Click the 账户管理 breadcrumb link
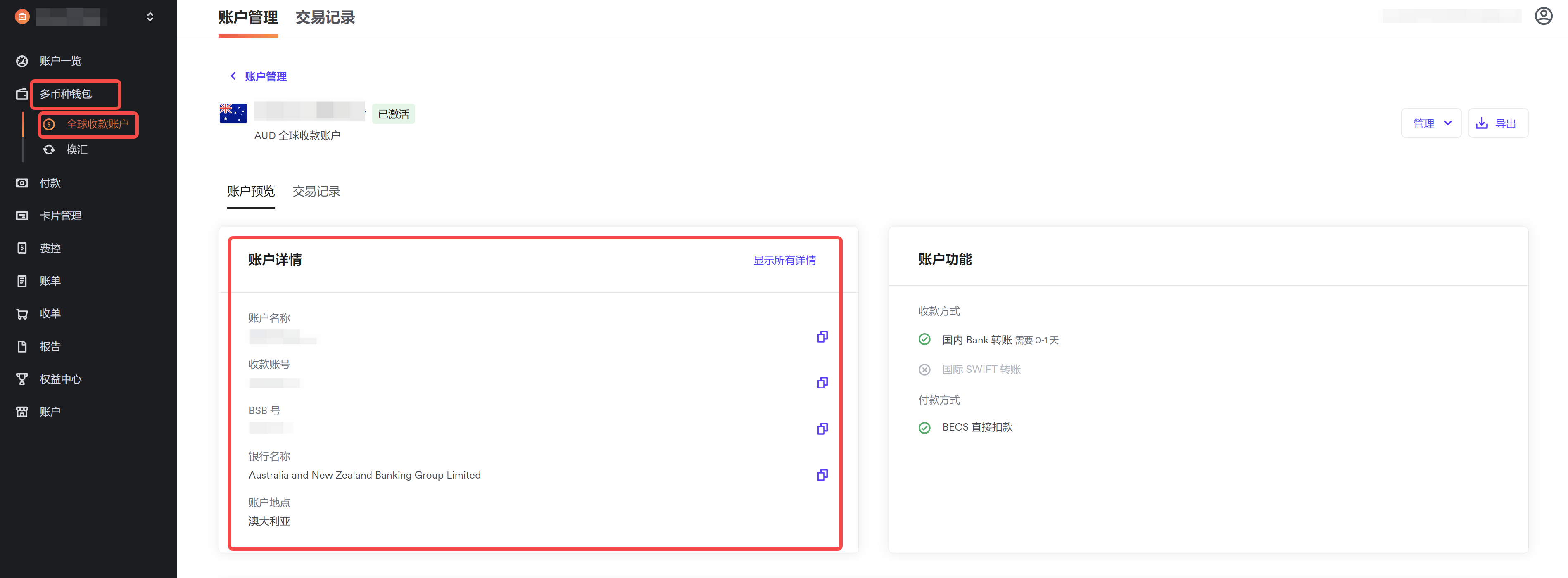 pyautogui.click(x=265, y=77)
